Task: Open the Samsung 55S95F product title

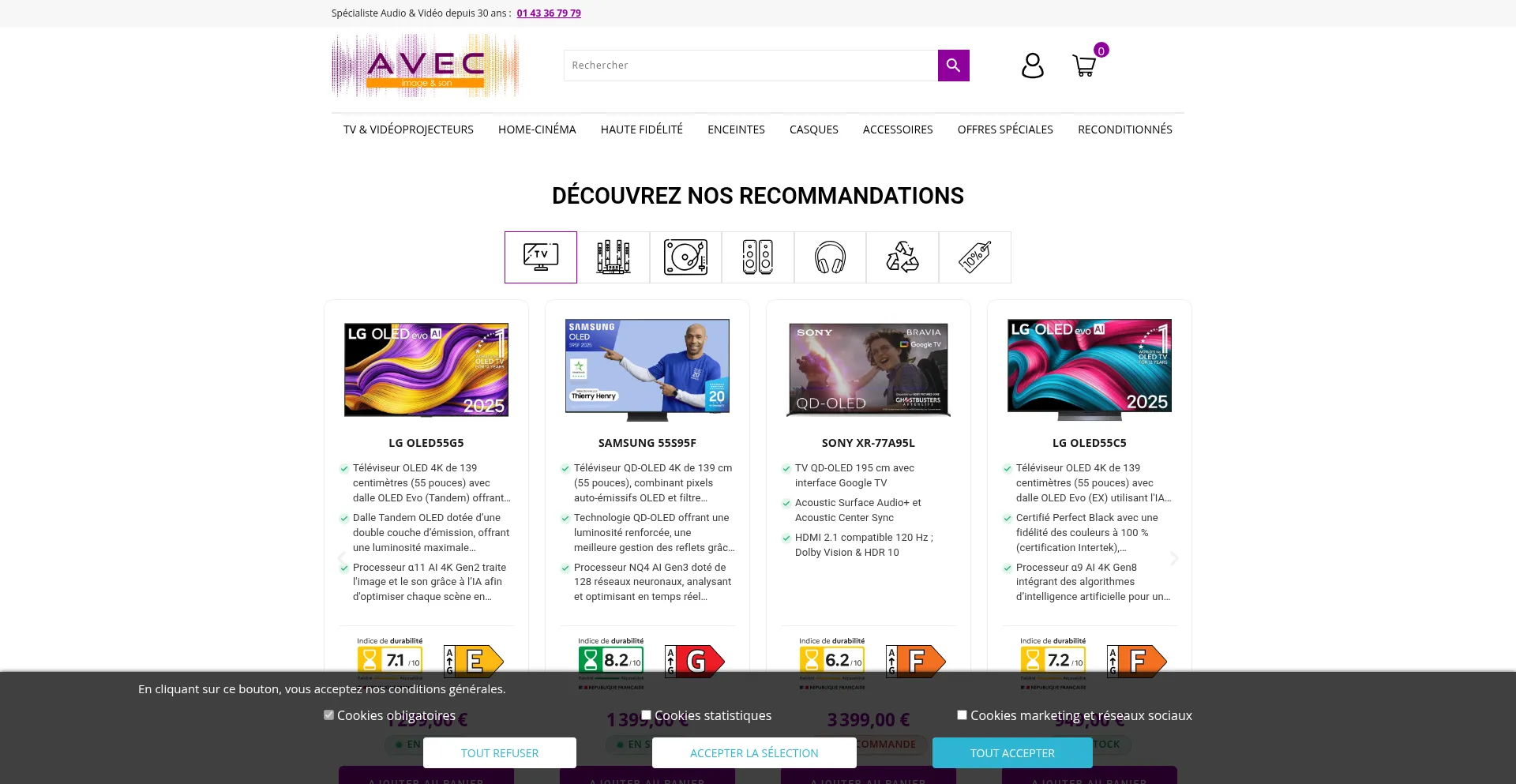Action: (647, 443)
